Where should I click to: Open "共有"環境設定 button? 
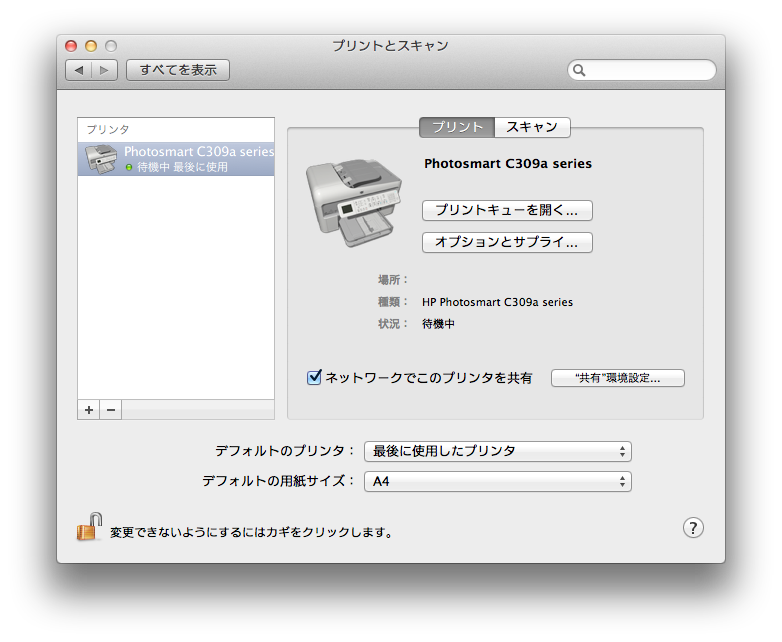tap(618, 378)
